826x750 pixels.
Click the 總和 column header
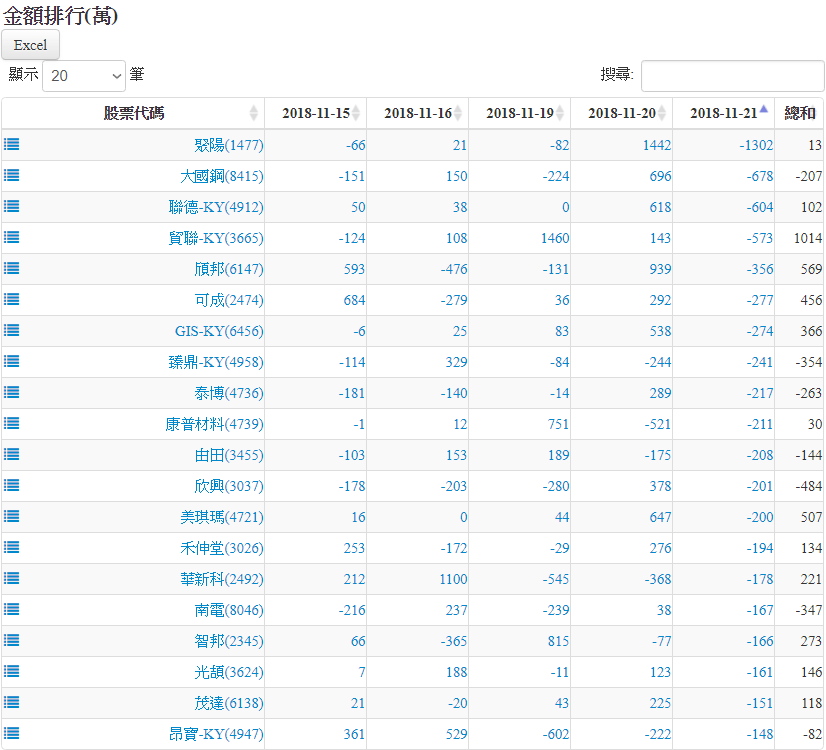click(799, 113)
